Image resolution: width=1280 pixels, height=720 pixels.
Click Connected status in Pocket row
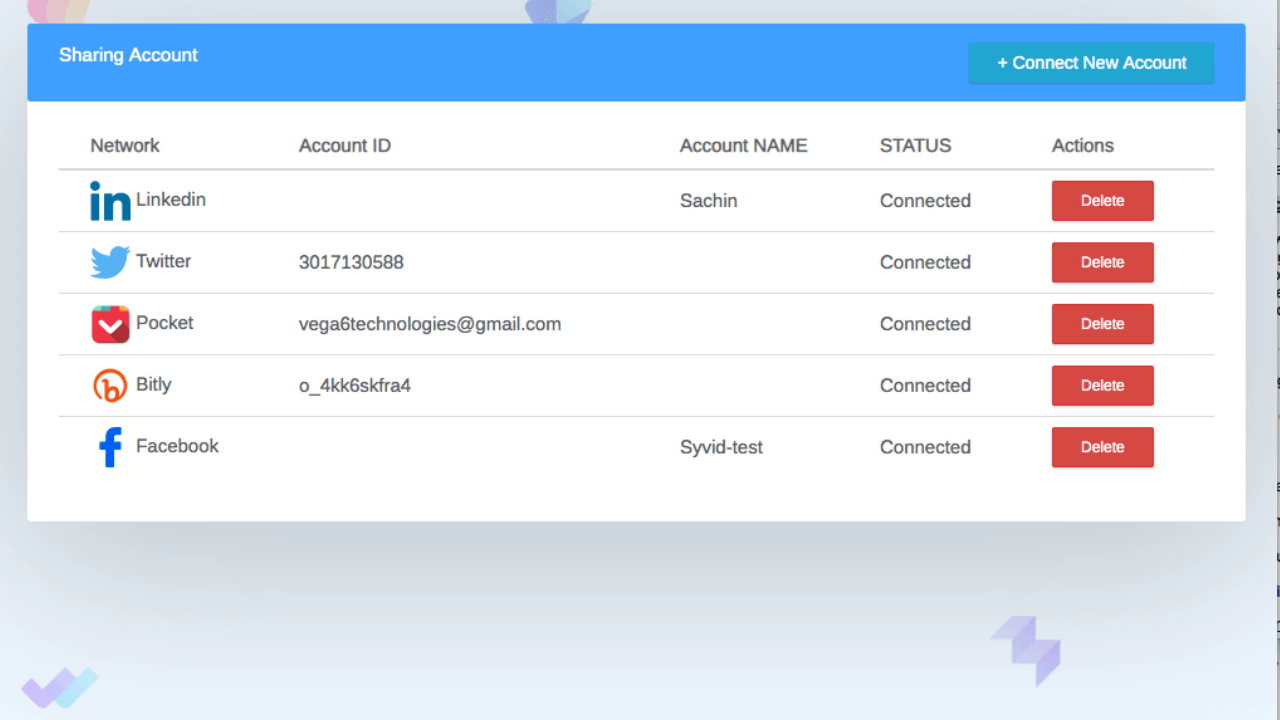point(925,324)
